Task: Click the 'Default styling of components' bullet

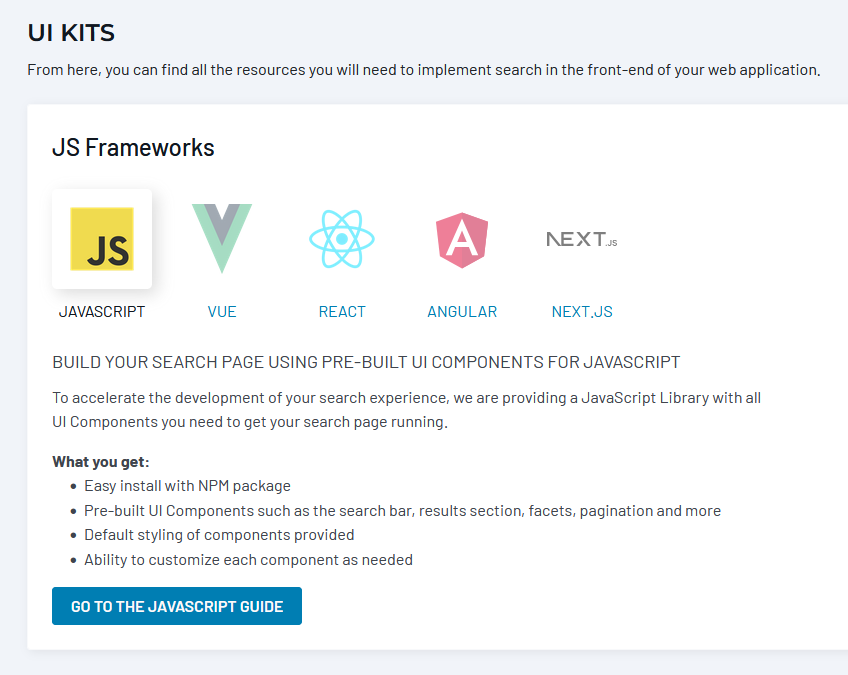Action: point(219,535)
